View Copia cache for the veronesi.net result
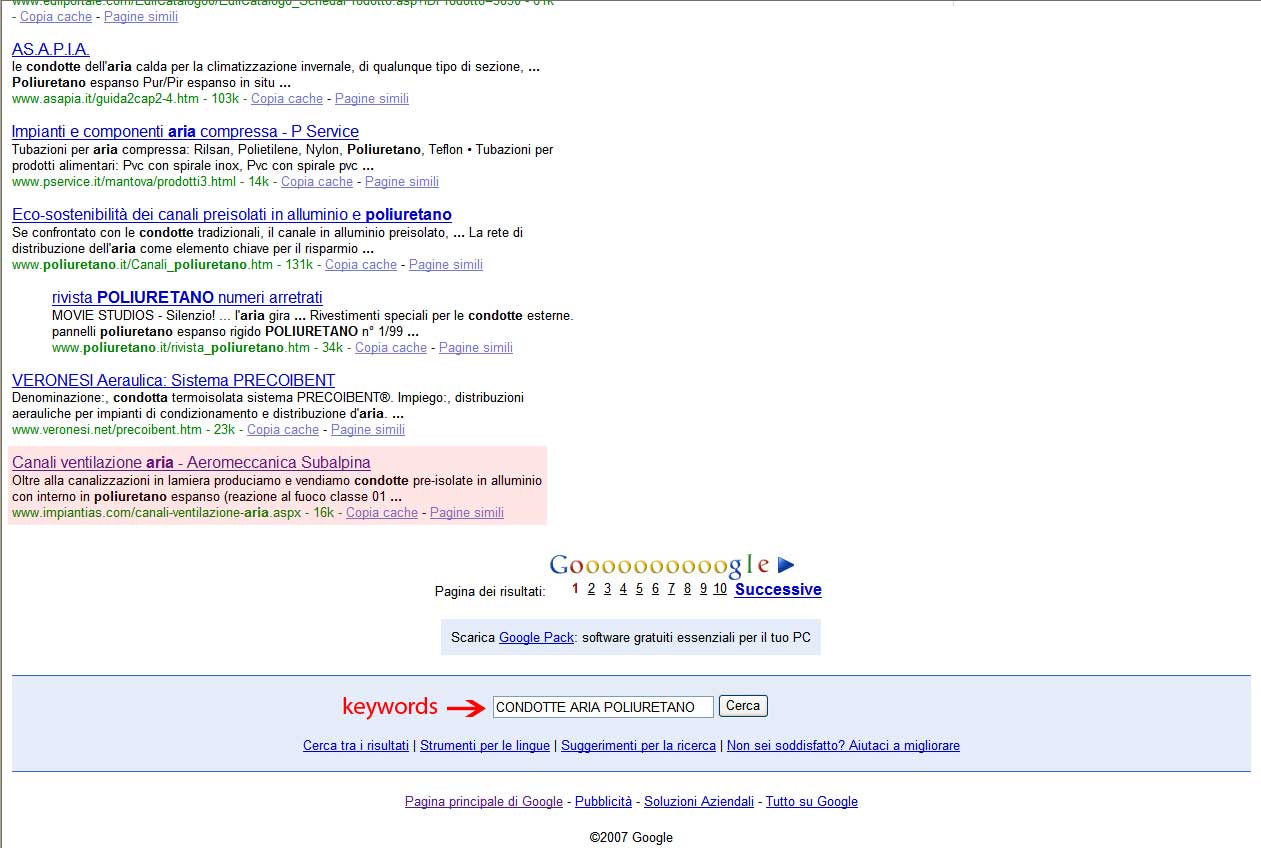This screenshot has width=1261, height=848. click(283, 430)
